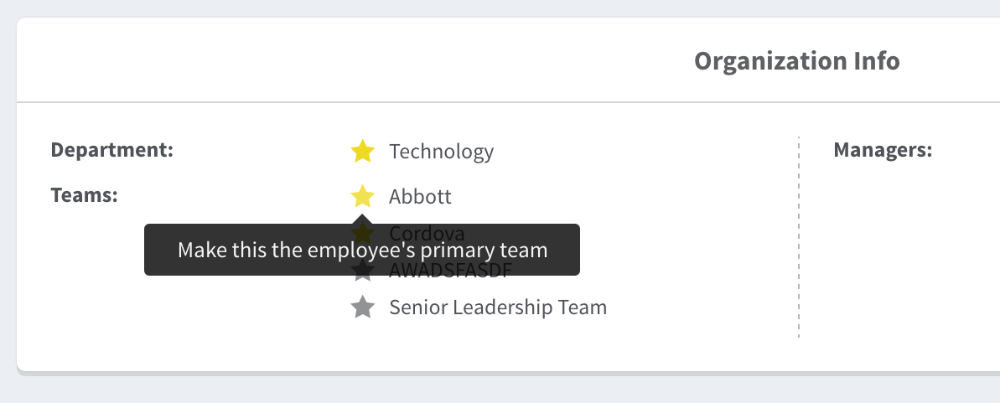
Task: Select the Technology department name
Action: click(x=441, y=151)
